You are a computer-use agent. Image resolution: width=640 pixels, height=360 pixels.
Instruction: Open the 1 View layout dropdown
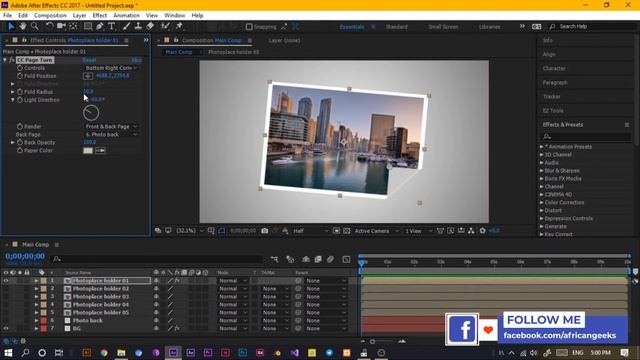pos(418,231)
